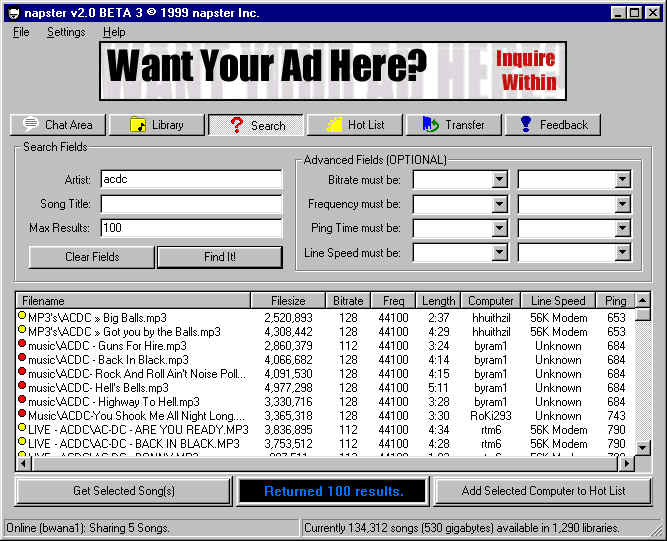
Task: Click yellow dot beside Big Balls.mp3
Action: coord(22,317)
